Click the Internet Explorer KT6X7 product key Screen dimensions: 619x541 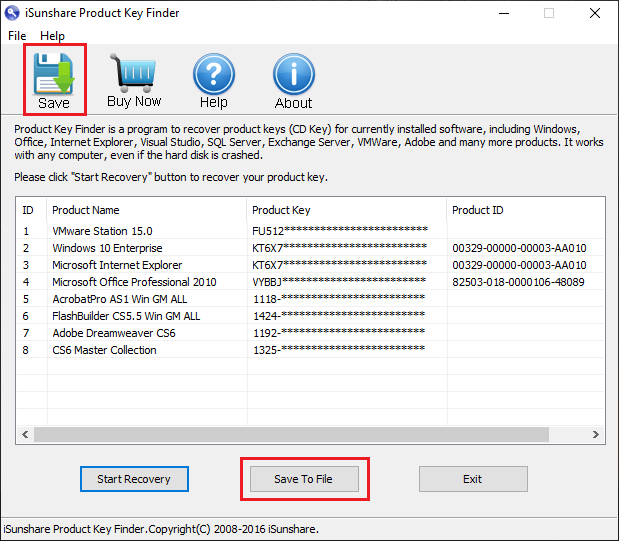(x=340, y=265)
